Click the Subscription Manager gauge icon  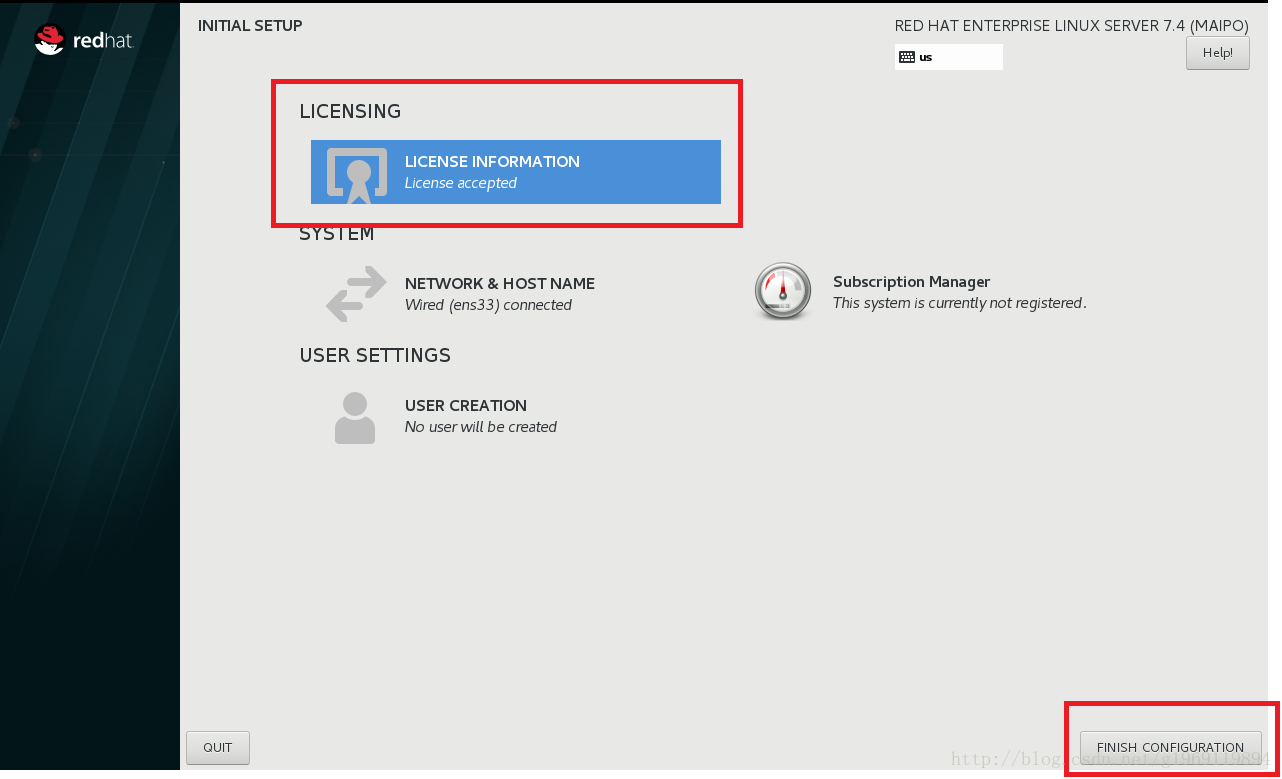click(782, 292)
